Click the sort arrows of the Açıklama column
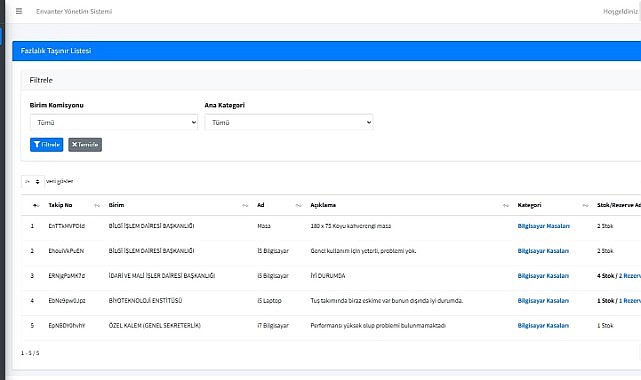This screenshot has width=641, height=380. pyautogui.click(x=506, y=205)
